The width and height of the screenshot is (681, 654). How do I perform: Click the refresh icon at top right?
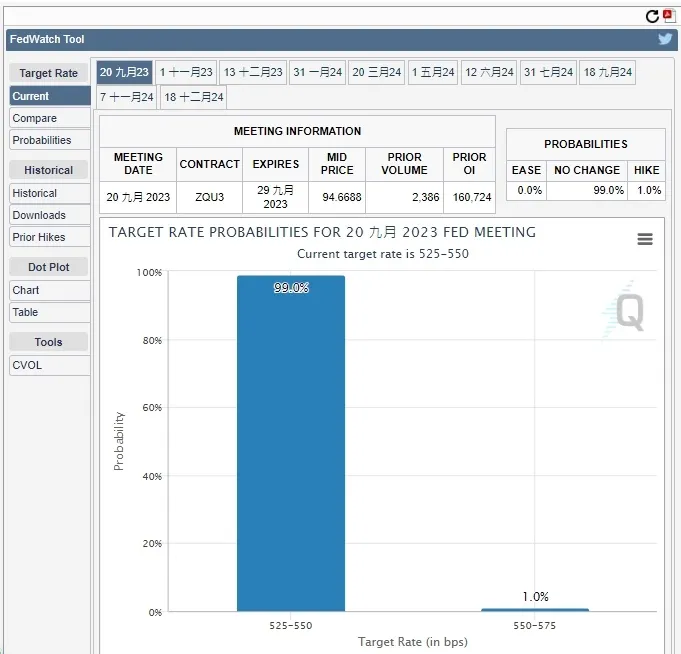coord(652,16)
